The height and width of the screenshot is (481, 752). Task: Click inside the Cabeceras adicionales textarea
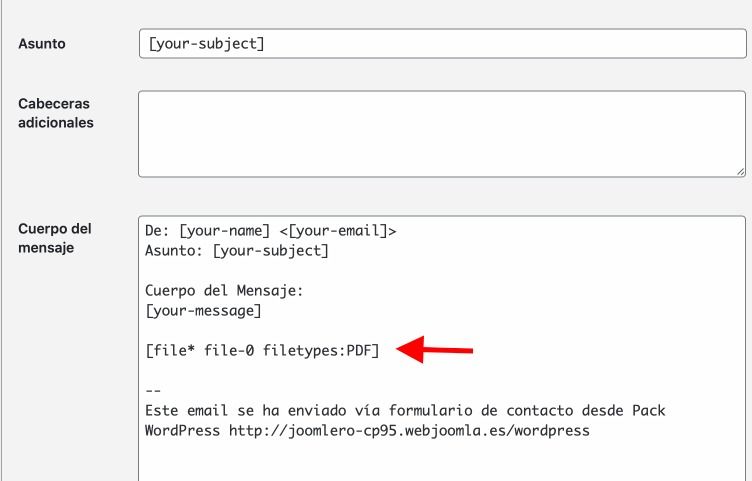[442, 134]
